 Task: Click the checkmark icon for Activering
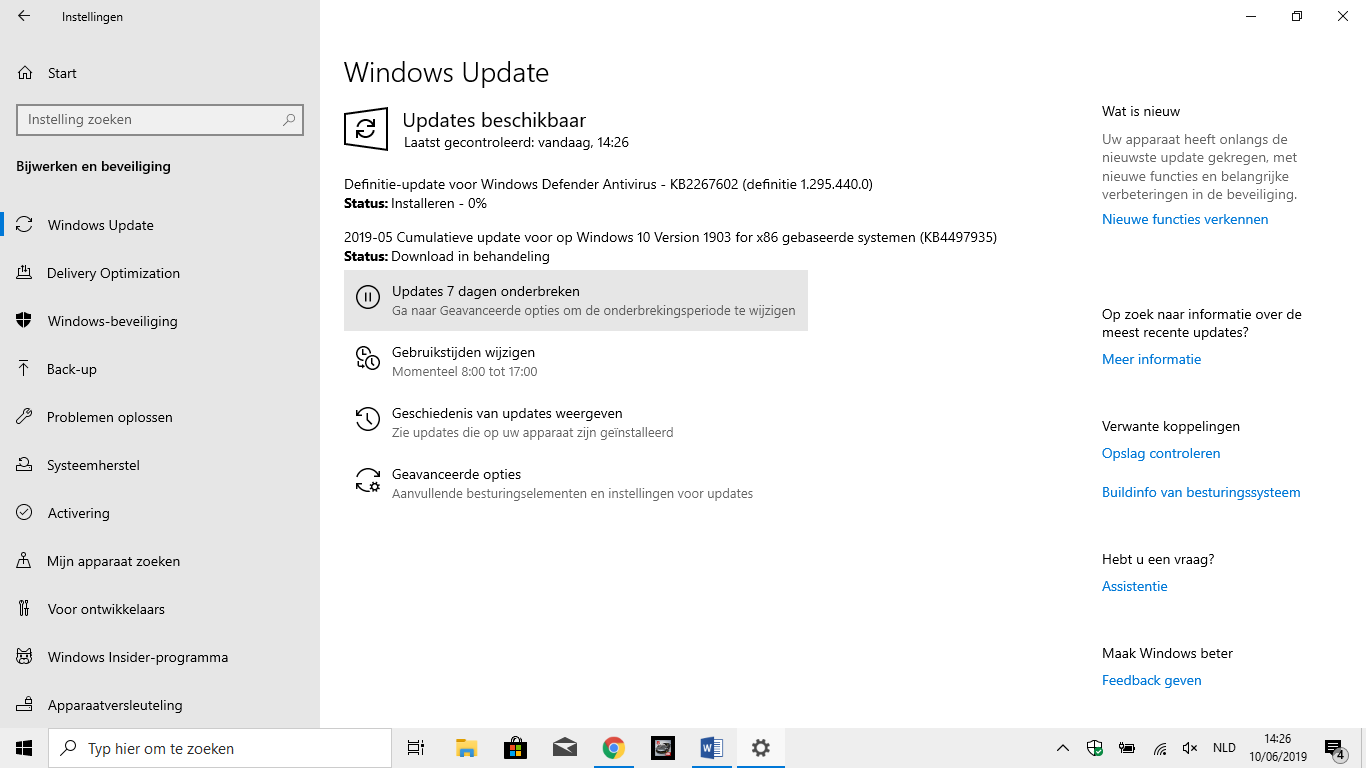[25, 513]
